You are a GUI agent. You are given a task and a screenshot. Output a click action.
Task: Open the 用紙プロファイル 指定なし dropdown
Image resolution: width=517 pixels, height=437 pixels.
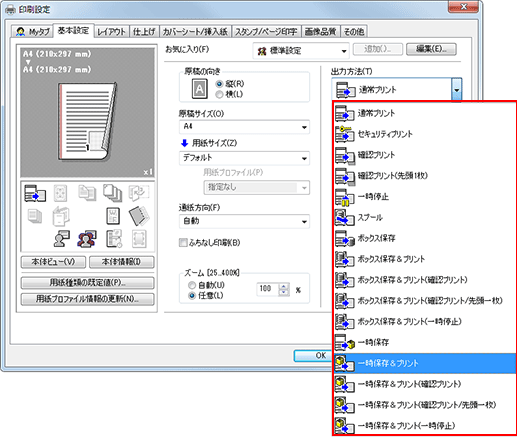pos(256,187)
